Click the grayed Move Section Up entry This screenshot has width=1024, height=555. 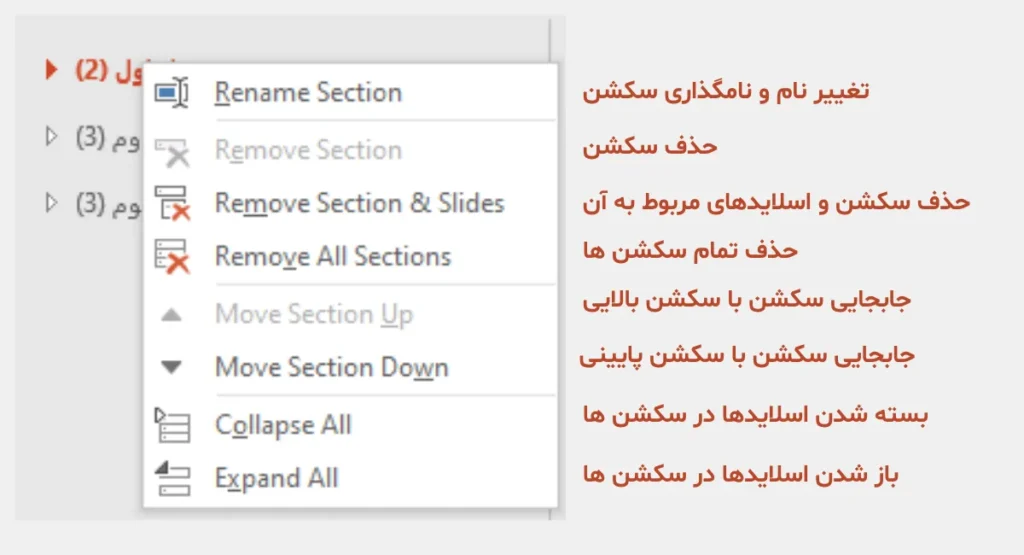[x=313, y=315]
